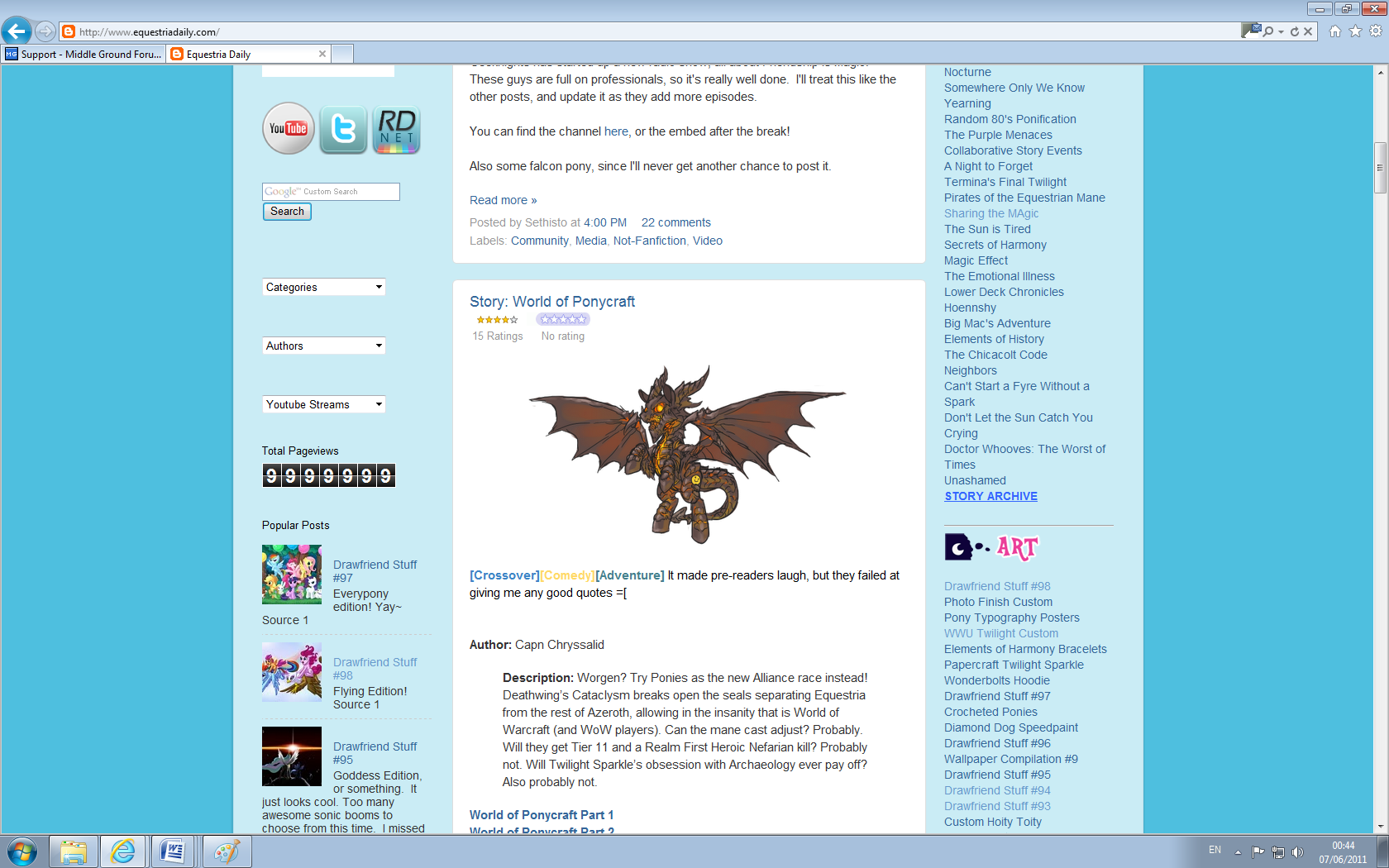
Task: Open Favorites star icon
Action: [x=1355, y=31]
